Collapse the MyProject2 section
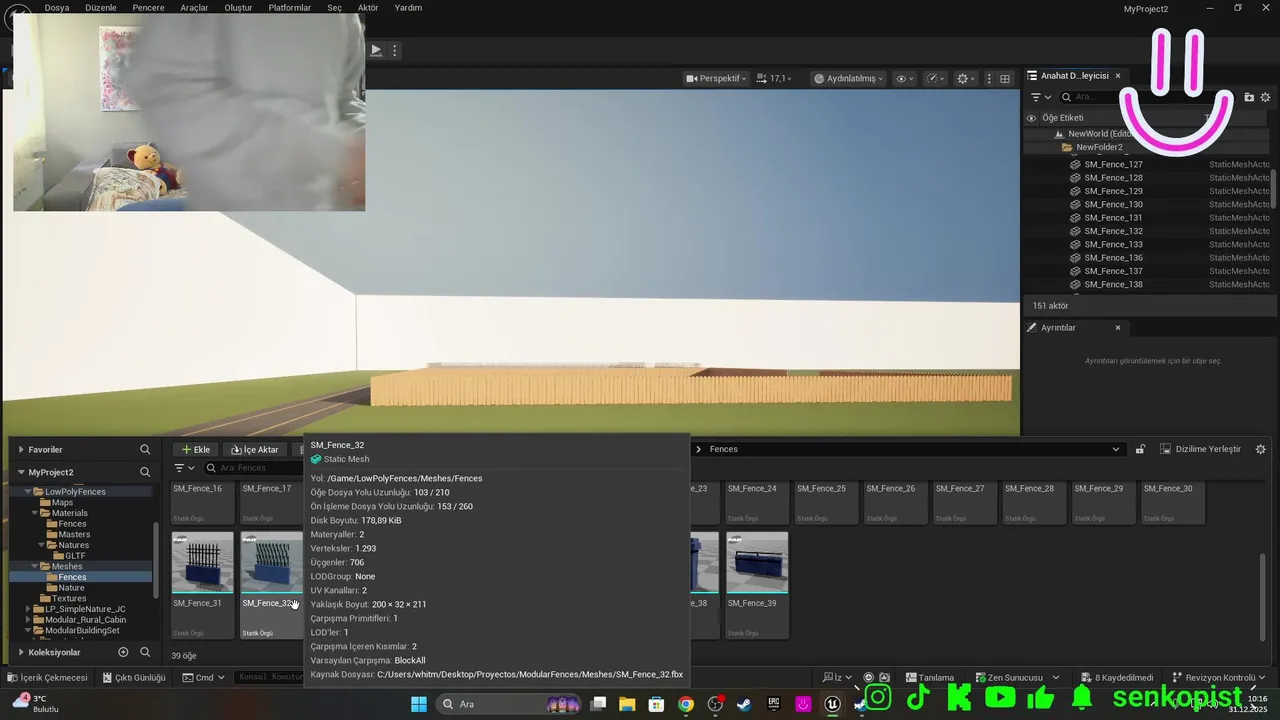This screenshot has width=1280, height=720. pos(21,472)
